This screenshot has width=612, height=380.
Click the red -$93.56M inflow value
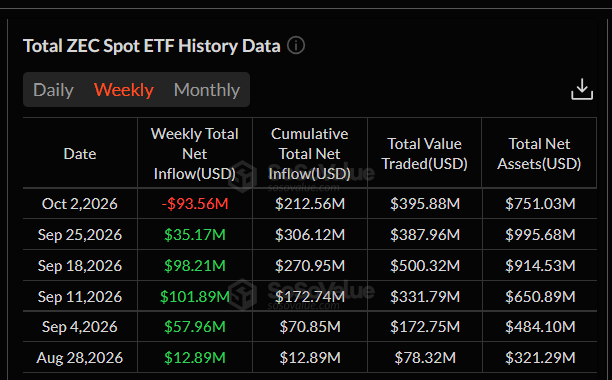[195, 204]
